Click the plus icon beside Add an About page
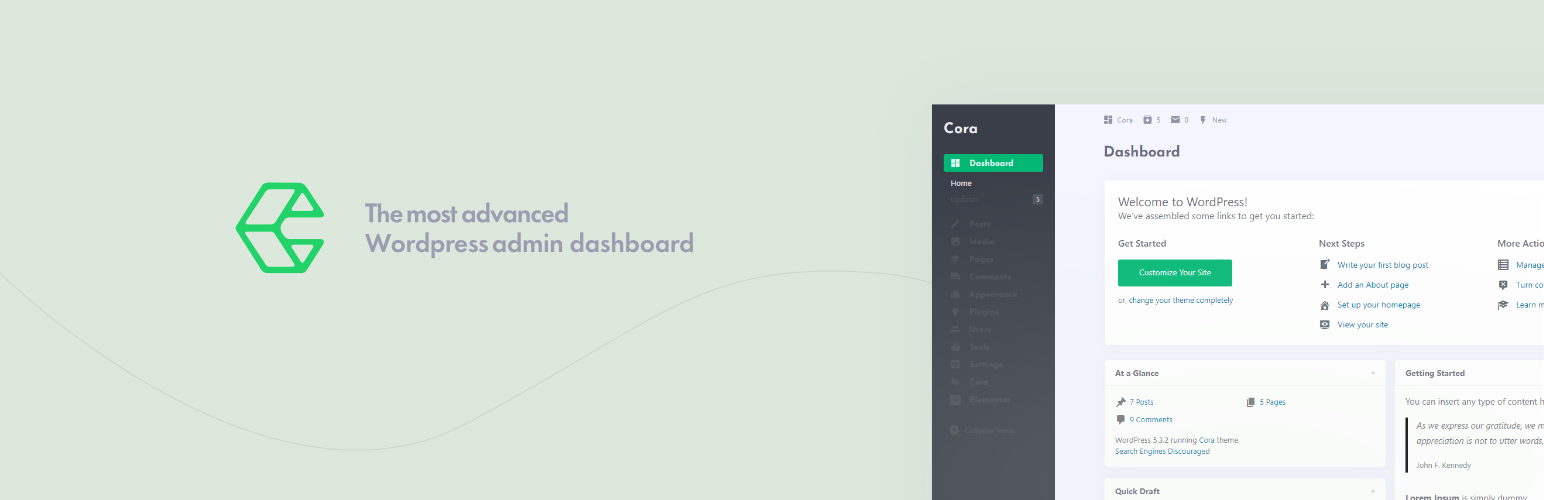Screen dimensions: 1544x500 pyautogui.click(x=1325, y=285)
